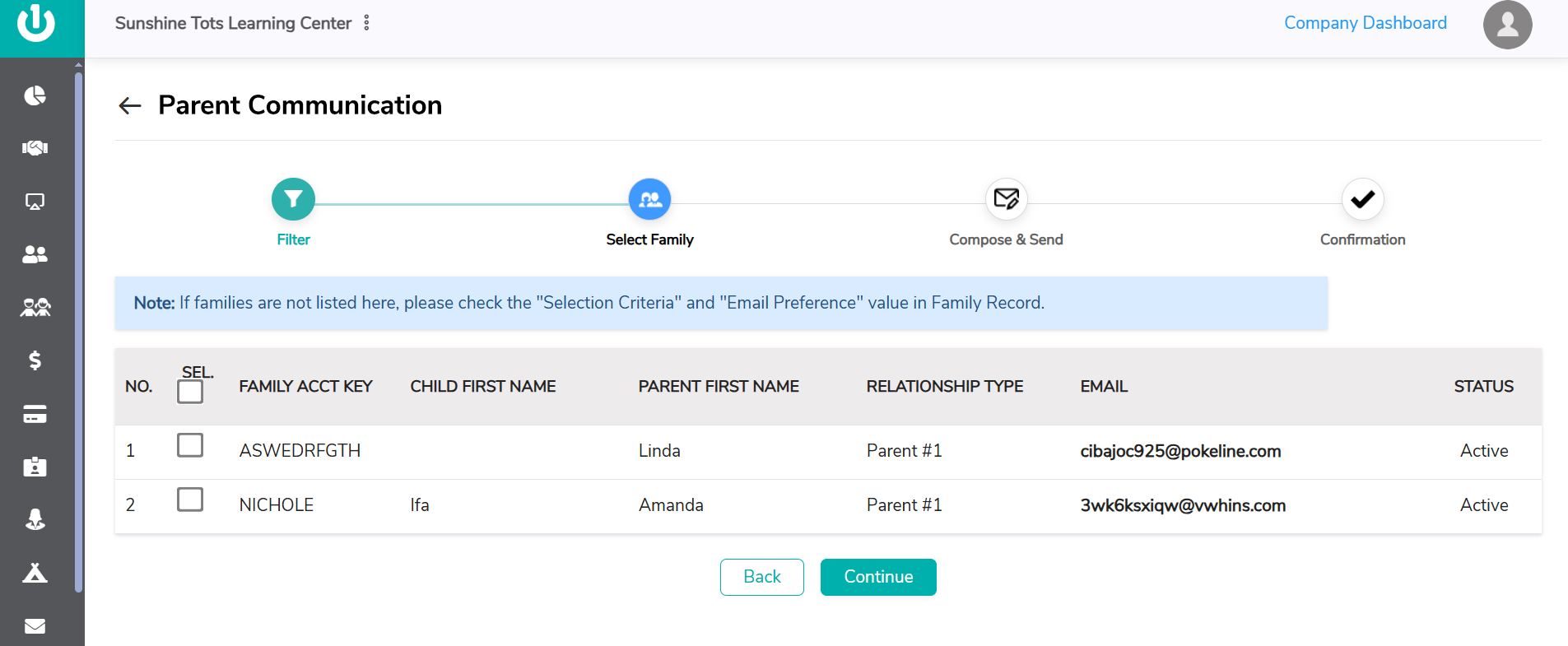Open the handshake icon in sidebar
Image resolution: width=1568 pixels, height=646 pixels.
[x=35, y=148]
